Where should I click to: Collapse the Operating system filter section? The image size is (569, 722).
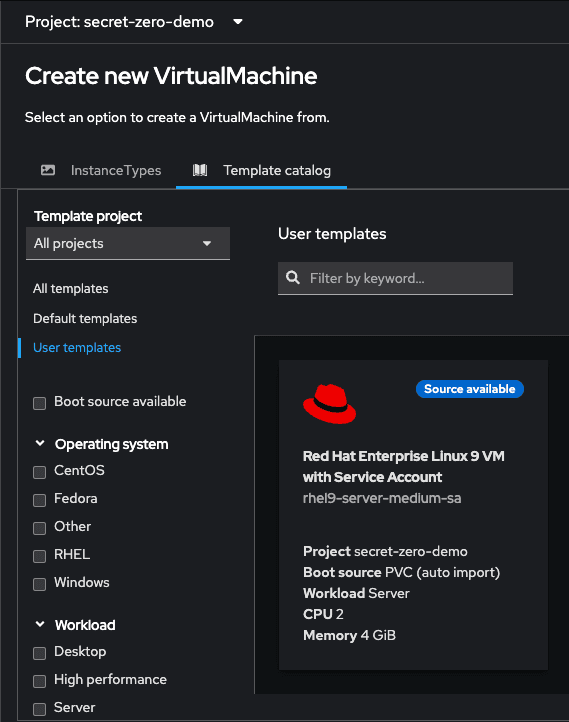tap(40, 443)
